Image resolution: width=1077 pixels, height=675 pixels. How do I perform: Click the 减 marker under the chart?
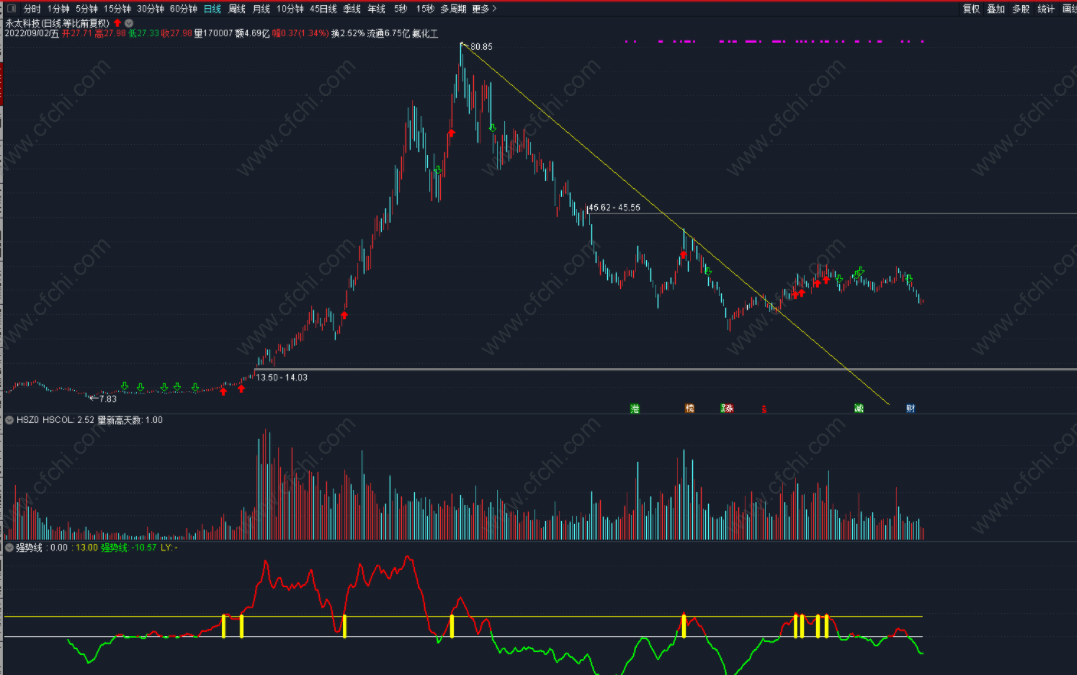click(859, 409)
